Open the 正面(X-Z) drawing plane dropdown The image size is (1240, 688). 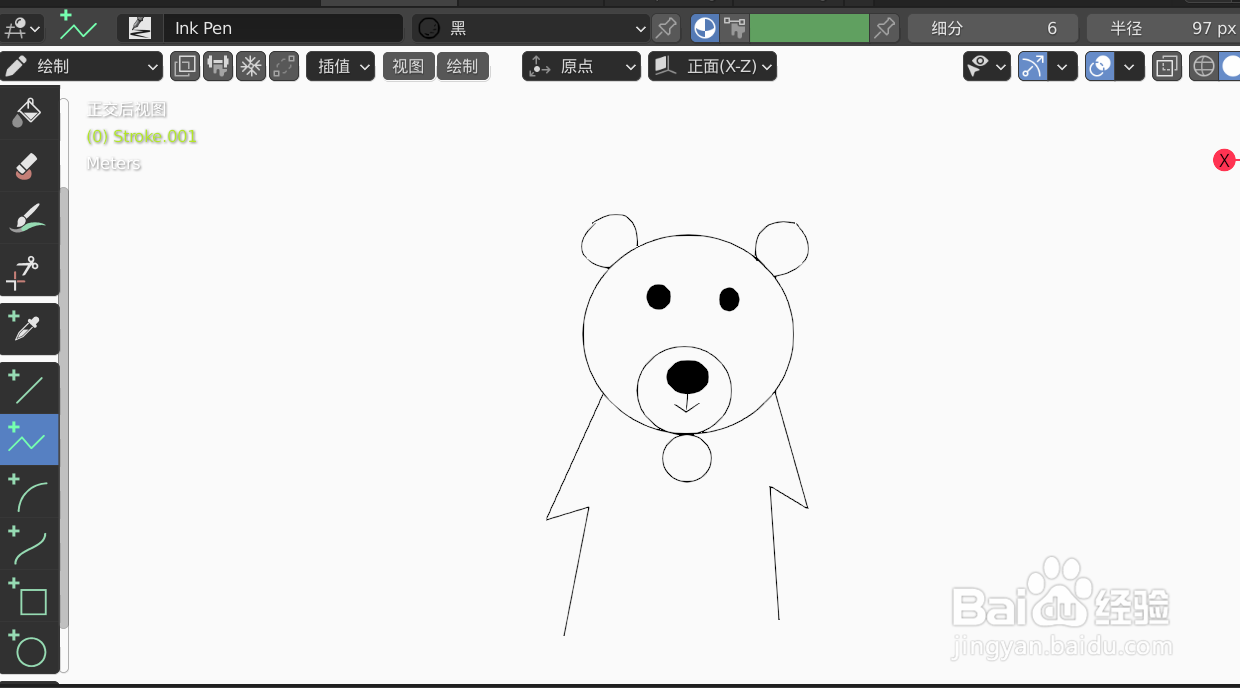click(713, 67)
